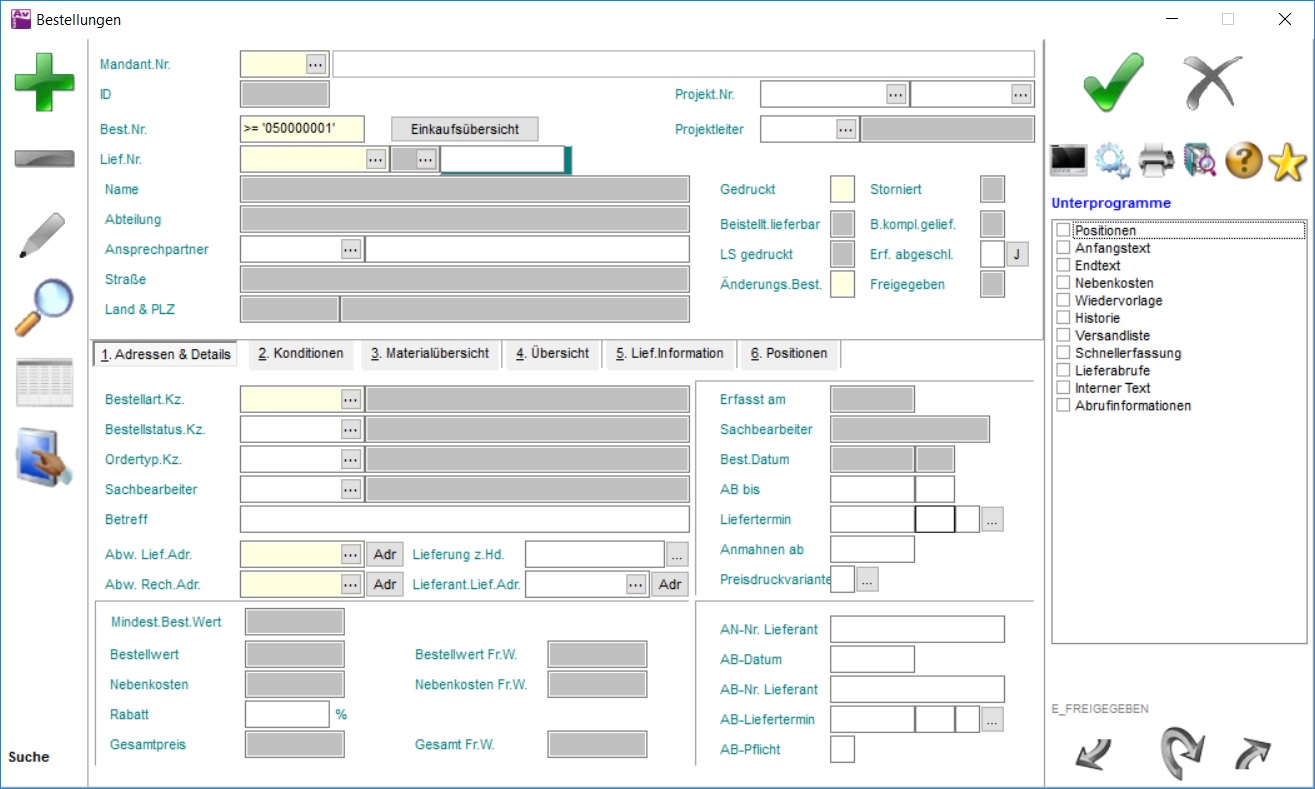This screenshot has height=789, width=1315.
Task: Click the magnifying glass search icon
Action: [44, 307]
